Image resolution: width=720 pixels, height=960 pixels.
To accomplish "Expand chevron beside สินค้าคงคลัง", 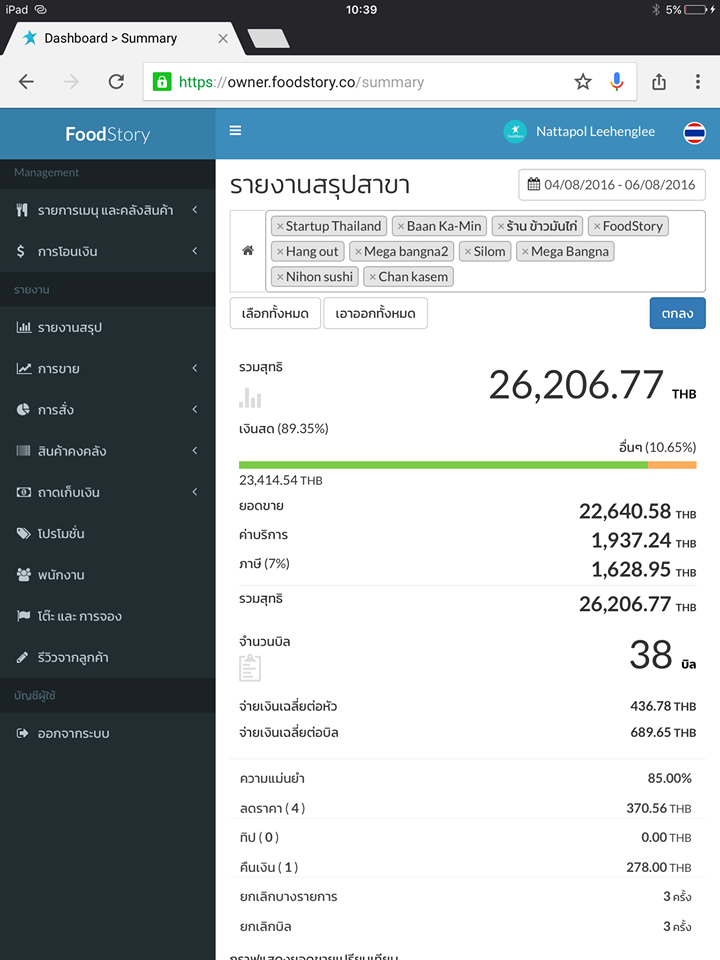I will tap(195, 451).
